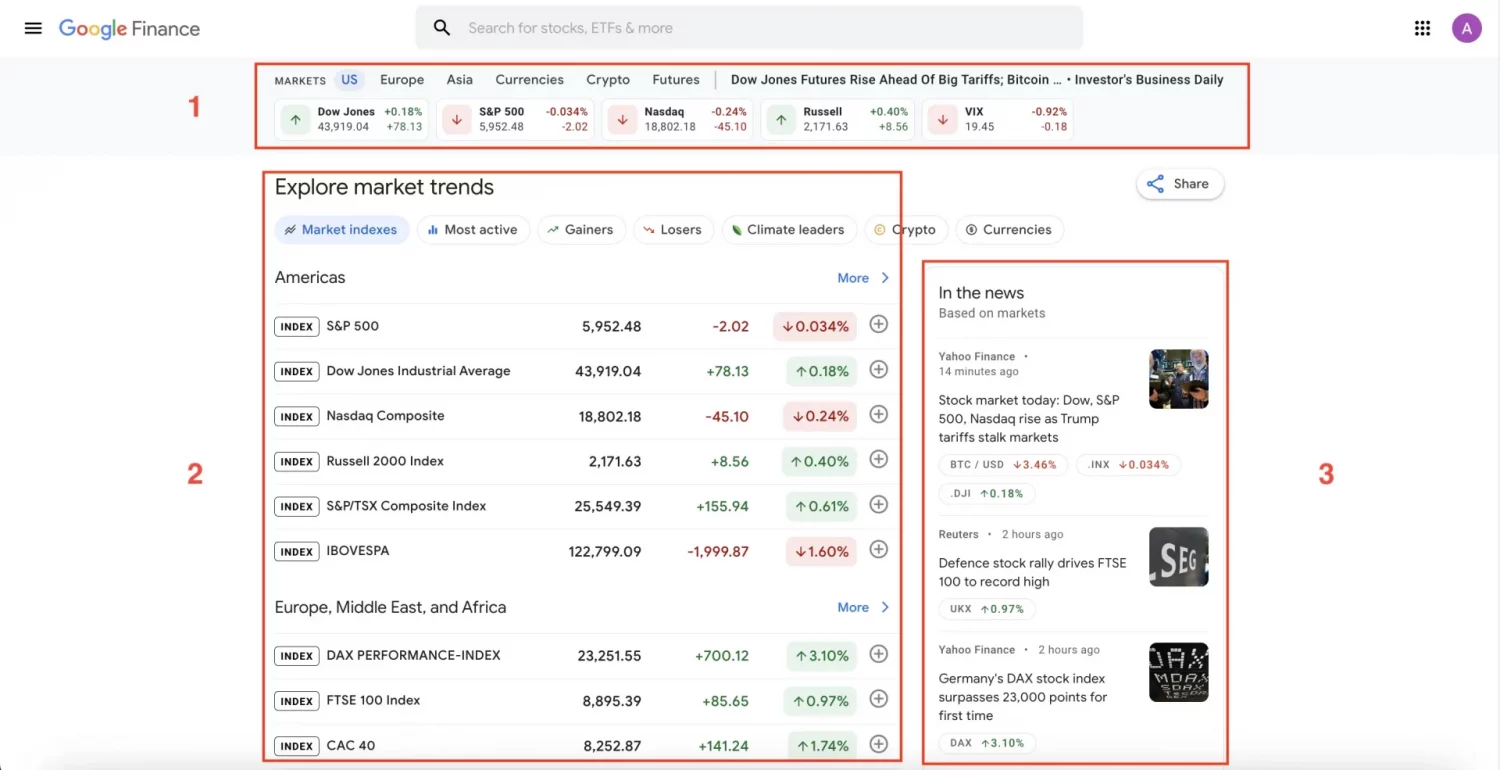1500x770 pixels.
Task: Open the DAX PERFORMANCE-INDEX row
Action: pyautogui.click(x=582, y=656)
